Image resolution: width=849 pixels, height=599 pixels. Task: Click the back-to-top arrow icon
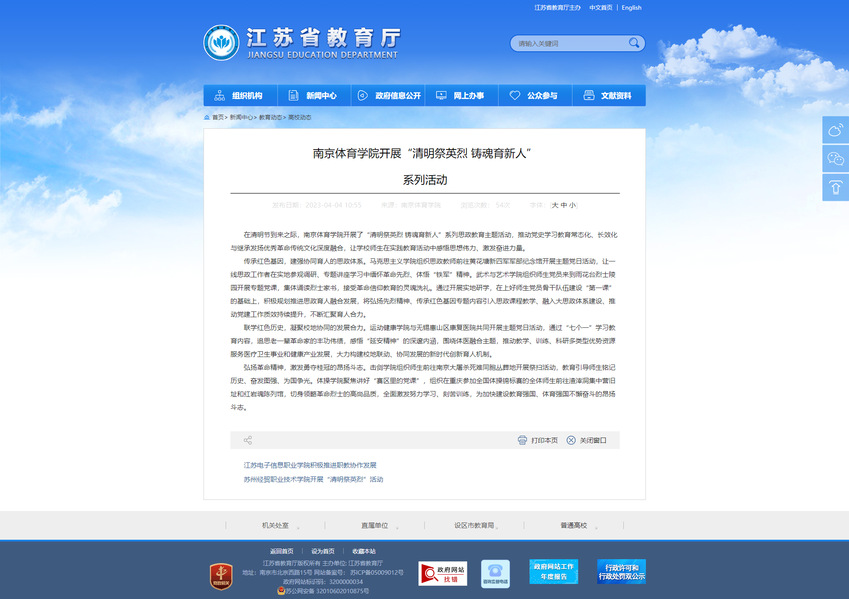click(x=835, y=187)
